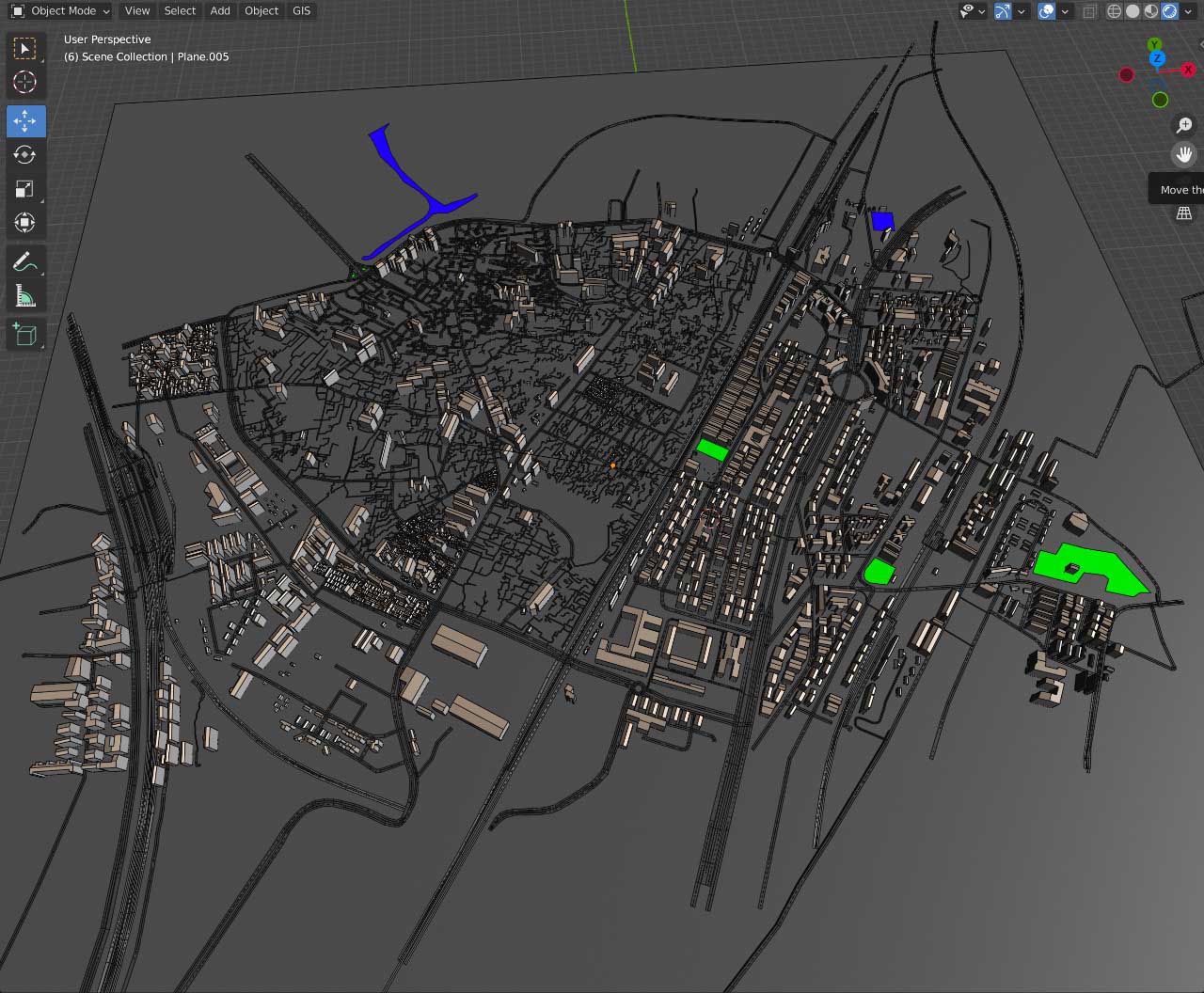Switch to wireframe shading mode
The image size is (1204, 993).
(1115, 11)
